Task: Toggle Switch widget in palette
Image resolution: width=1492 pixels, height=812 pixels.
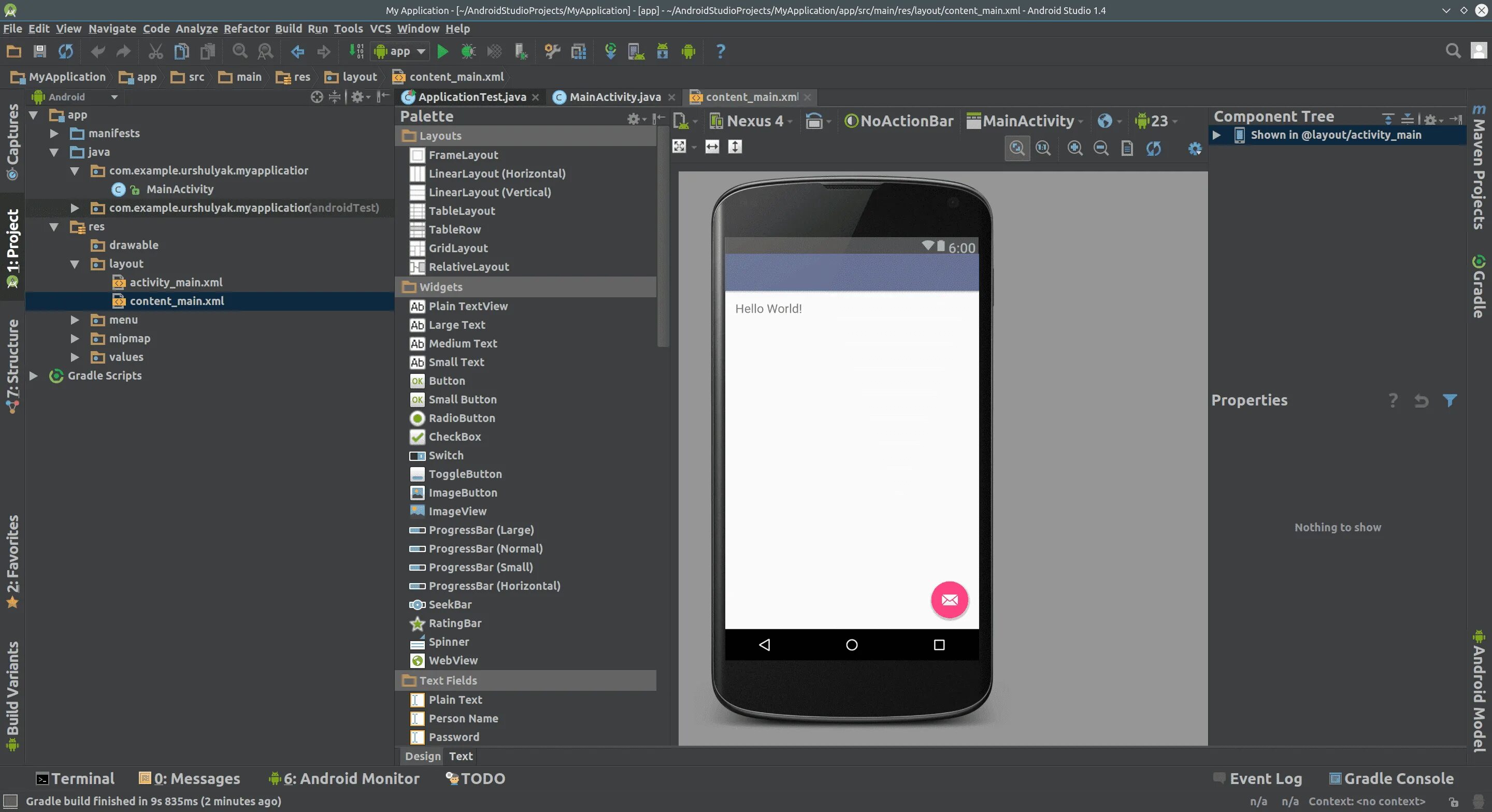Action: 445,455
